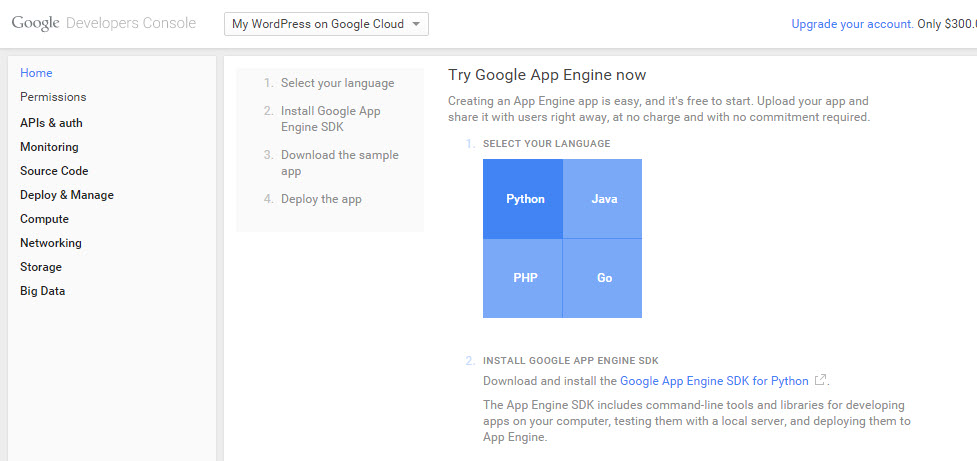
Task: Expand the Monitoring section
Action: tap(49, 147)
